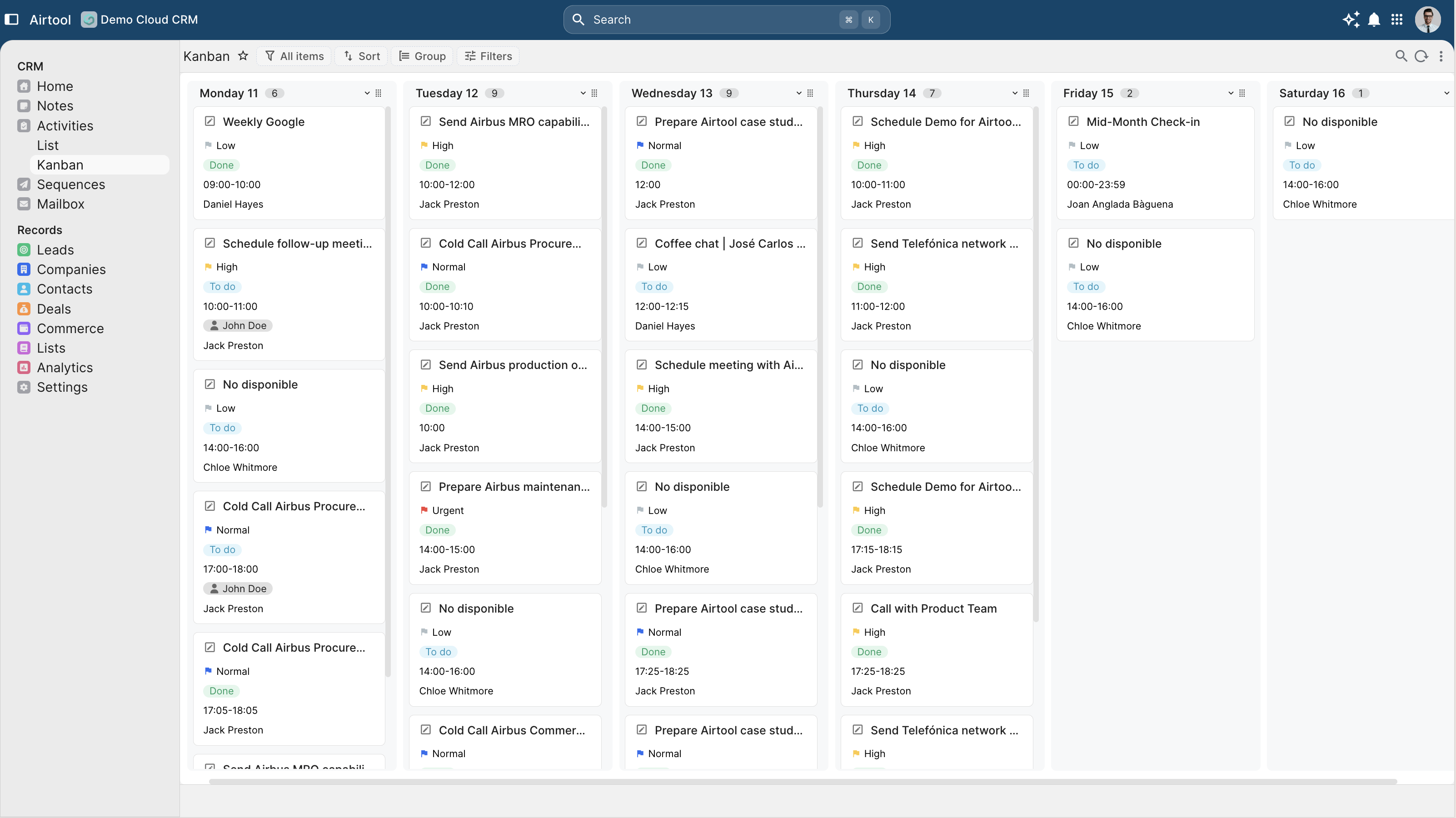This screenshot has height=818, width=1456.
Task: Click the To do status on Mid-Month Check-in
Action: click(1086, 165)
